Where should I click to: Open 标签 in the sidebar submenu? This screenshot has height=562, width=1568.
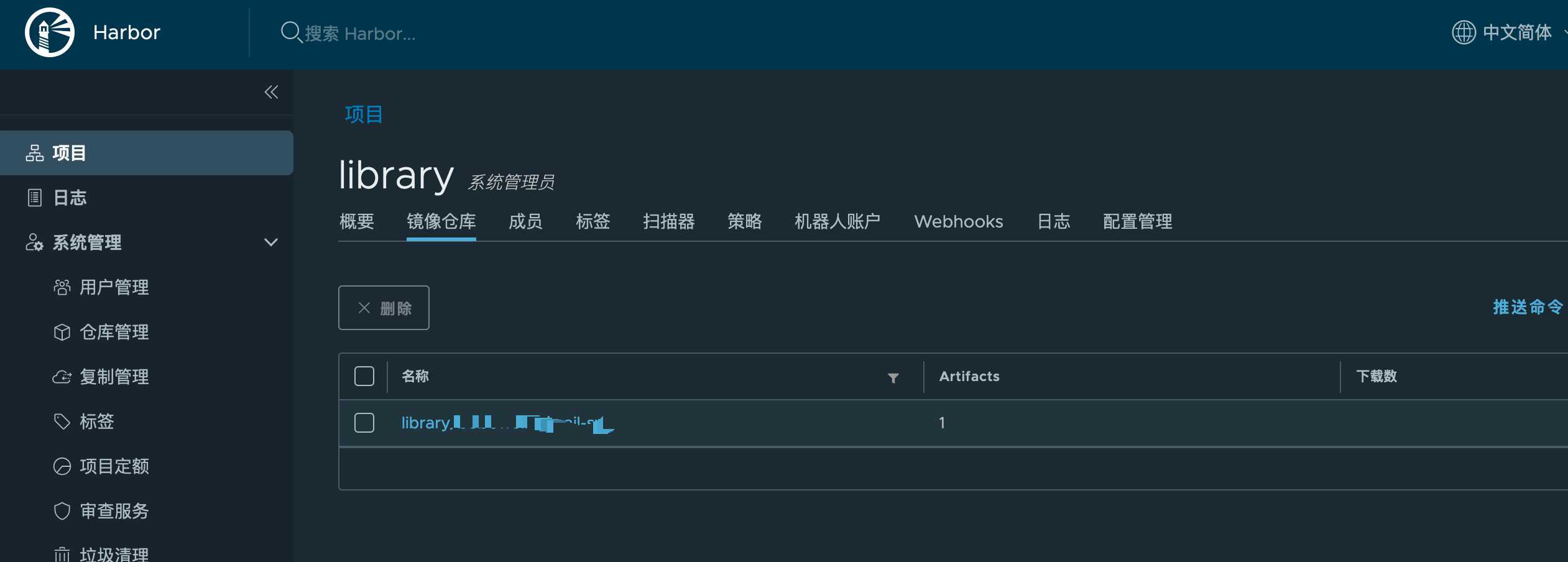pos(97,421)
